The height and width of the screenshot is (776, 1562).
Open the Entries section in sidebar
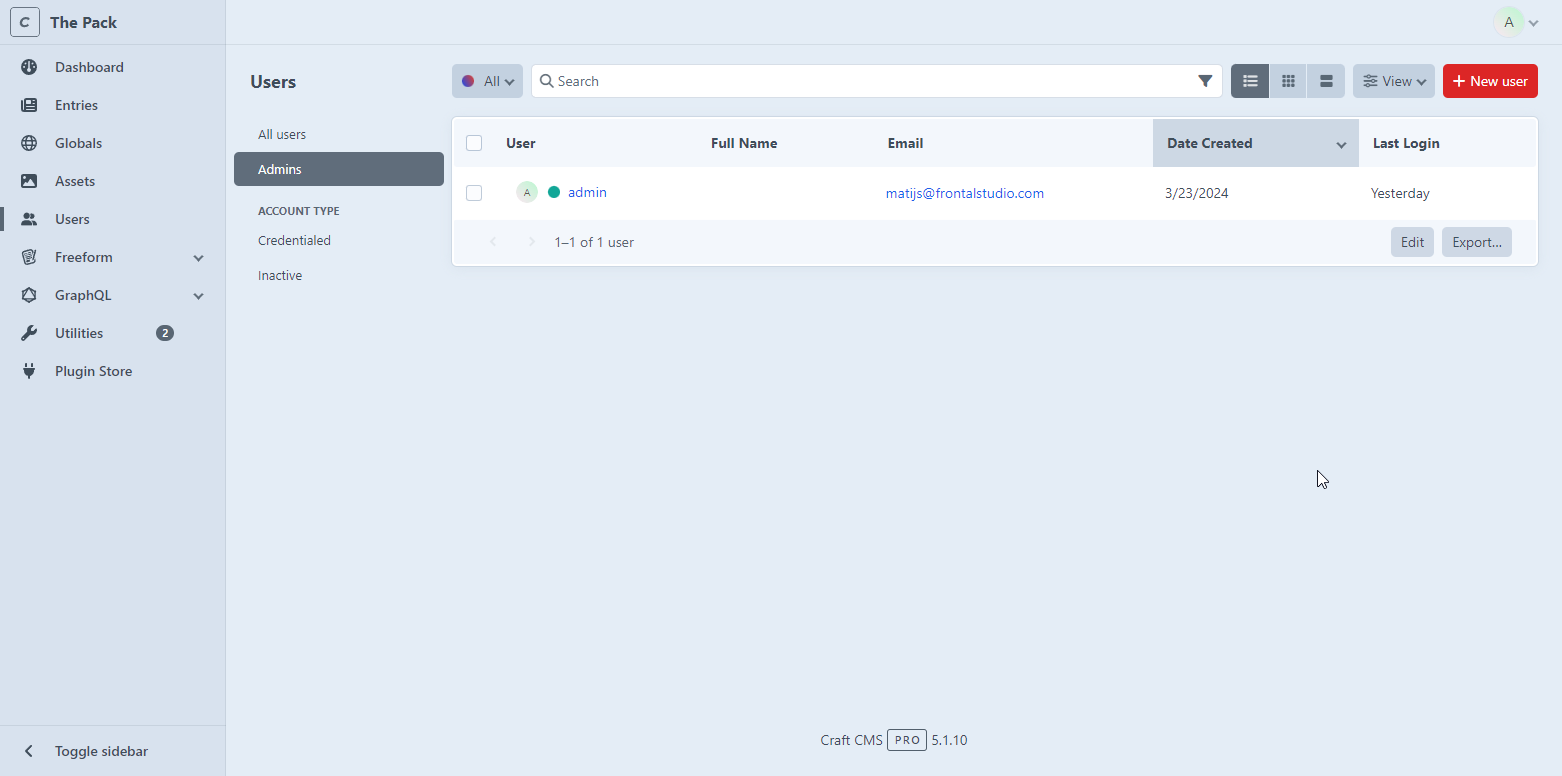pos(76,105)
